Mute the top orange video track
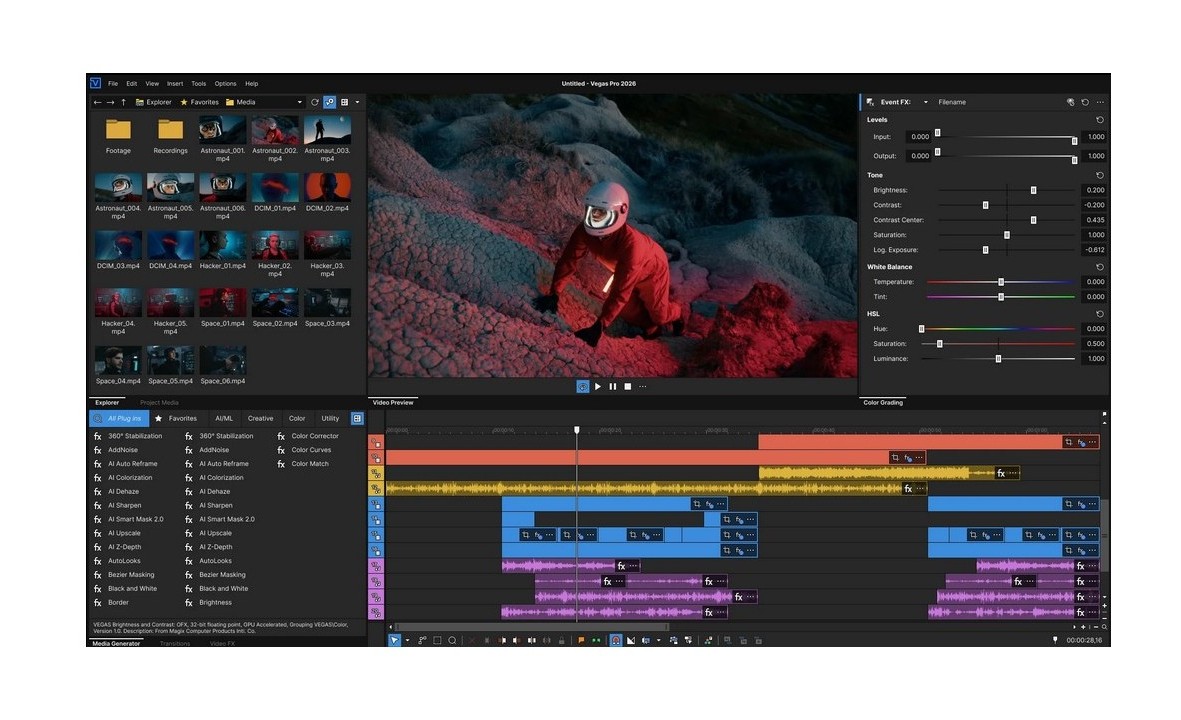This screenshot has height=720, width=1181. (x=376, y=440)
